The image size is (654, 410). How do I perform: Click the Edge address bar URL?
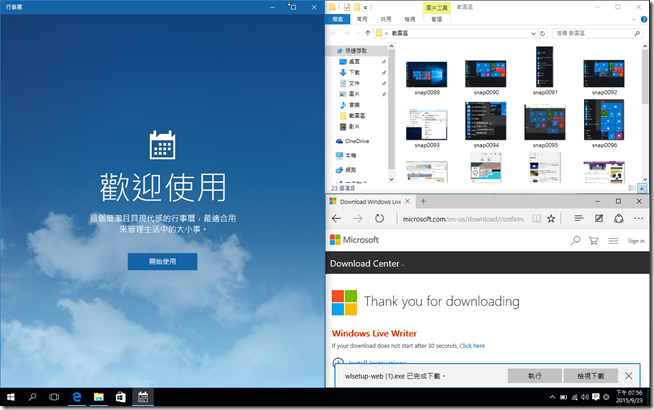pos(463,219)
